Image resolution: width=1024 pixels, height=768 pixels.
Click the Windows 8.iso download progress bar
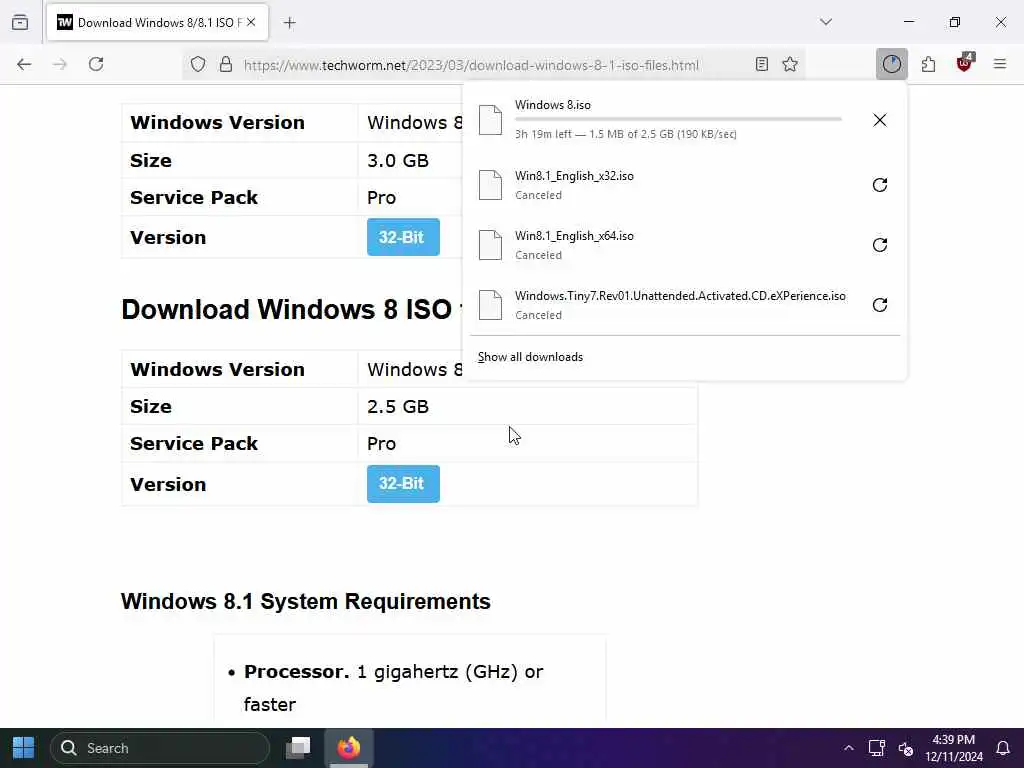tap(678, 119)
